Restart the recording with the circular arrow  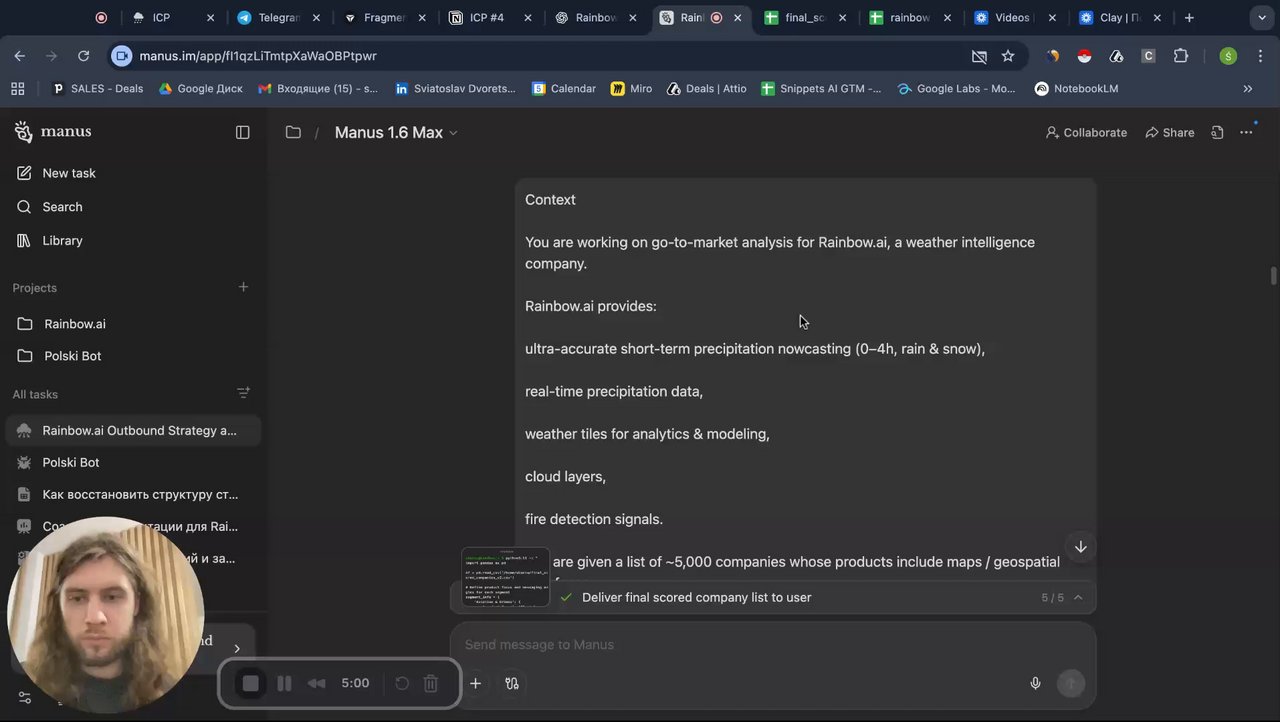(x=402, y=683)
